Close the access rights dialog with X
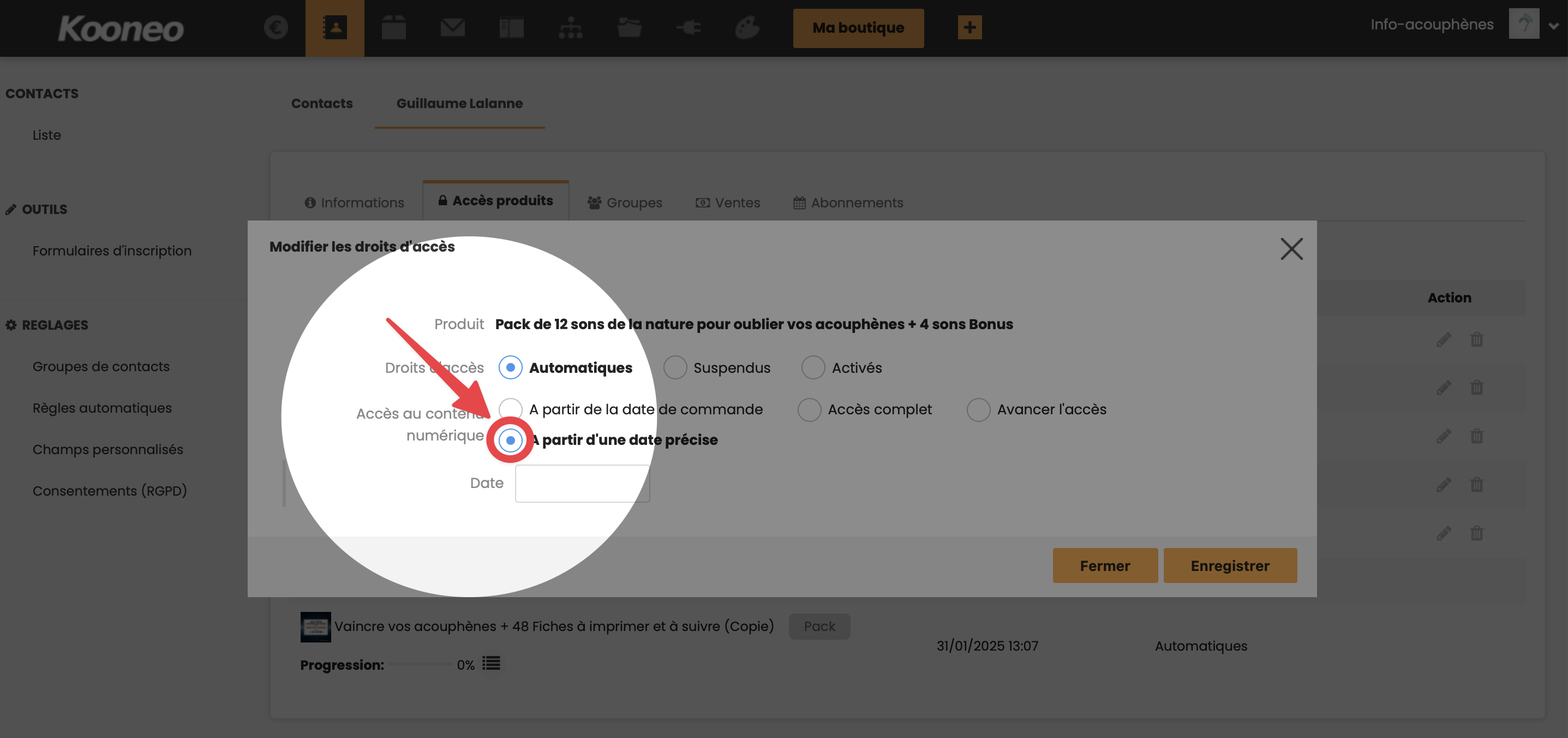The width and height of the screenshot is (1568, 738). [x=1291, y=249]
